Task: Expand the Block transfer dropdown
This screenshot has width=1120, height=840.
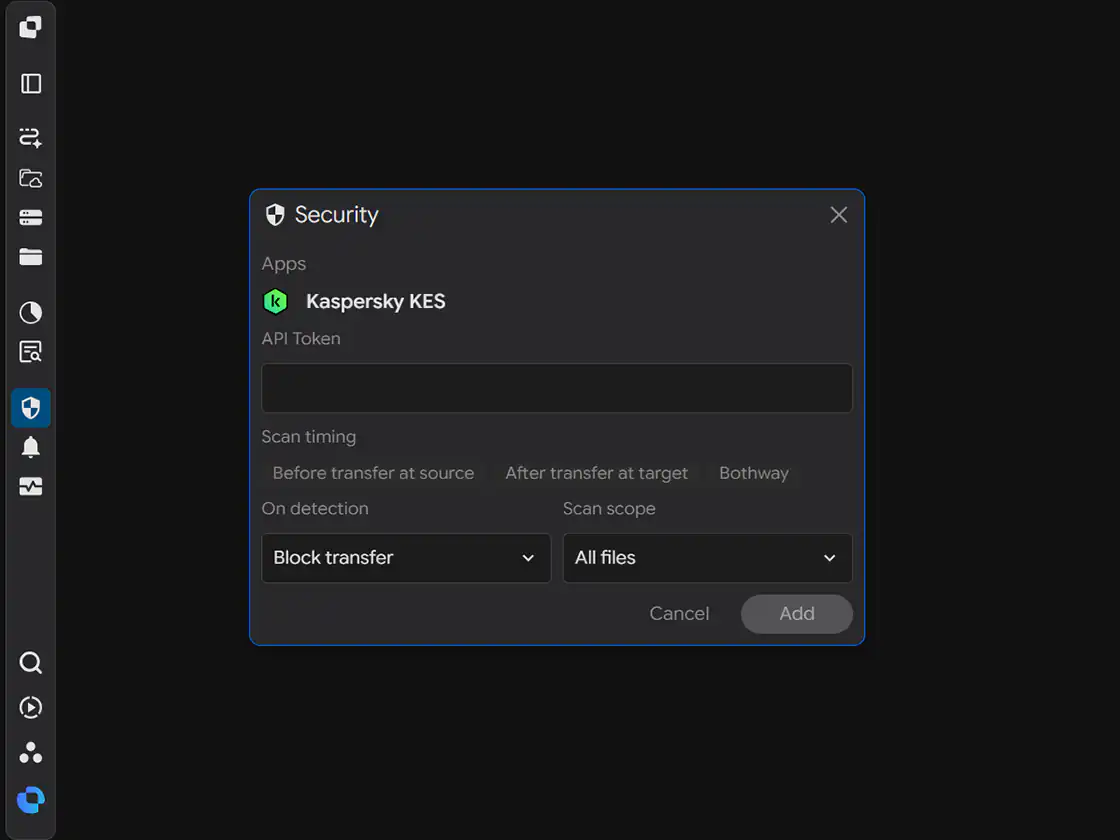Action: (x=406, y=558)
